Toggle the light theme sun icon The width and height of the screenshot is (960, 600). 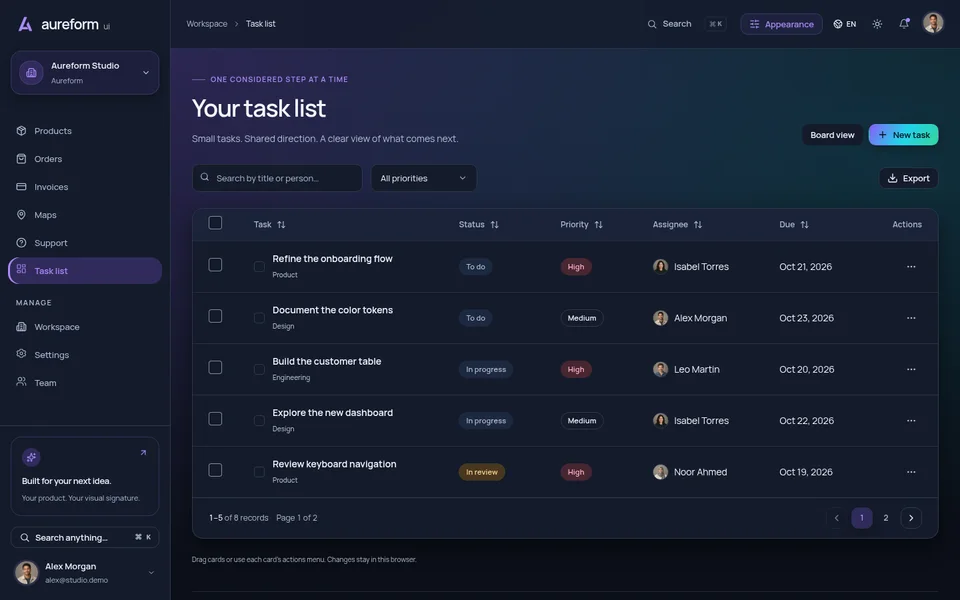tap(877, 24)
